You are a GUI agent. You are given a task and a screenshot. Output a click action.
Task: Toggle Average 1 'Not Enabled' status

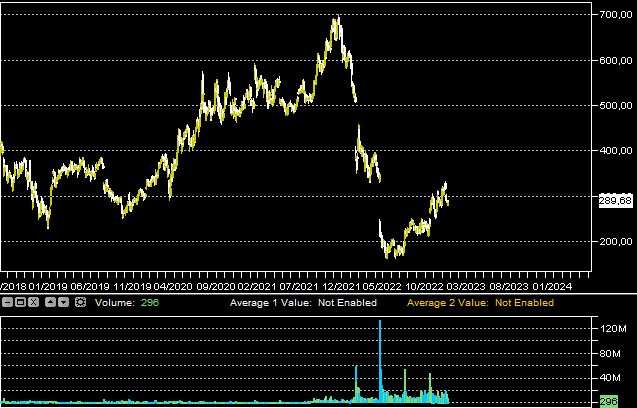pyautogui.click(x=348, y=302)
